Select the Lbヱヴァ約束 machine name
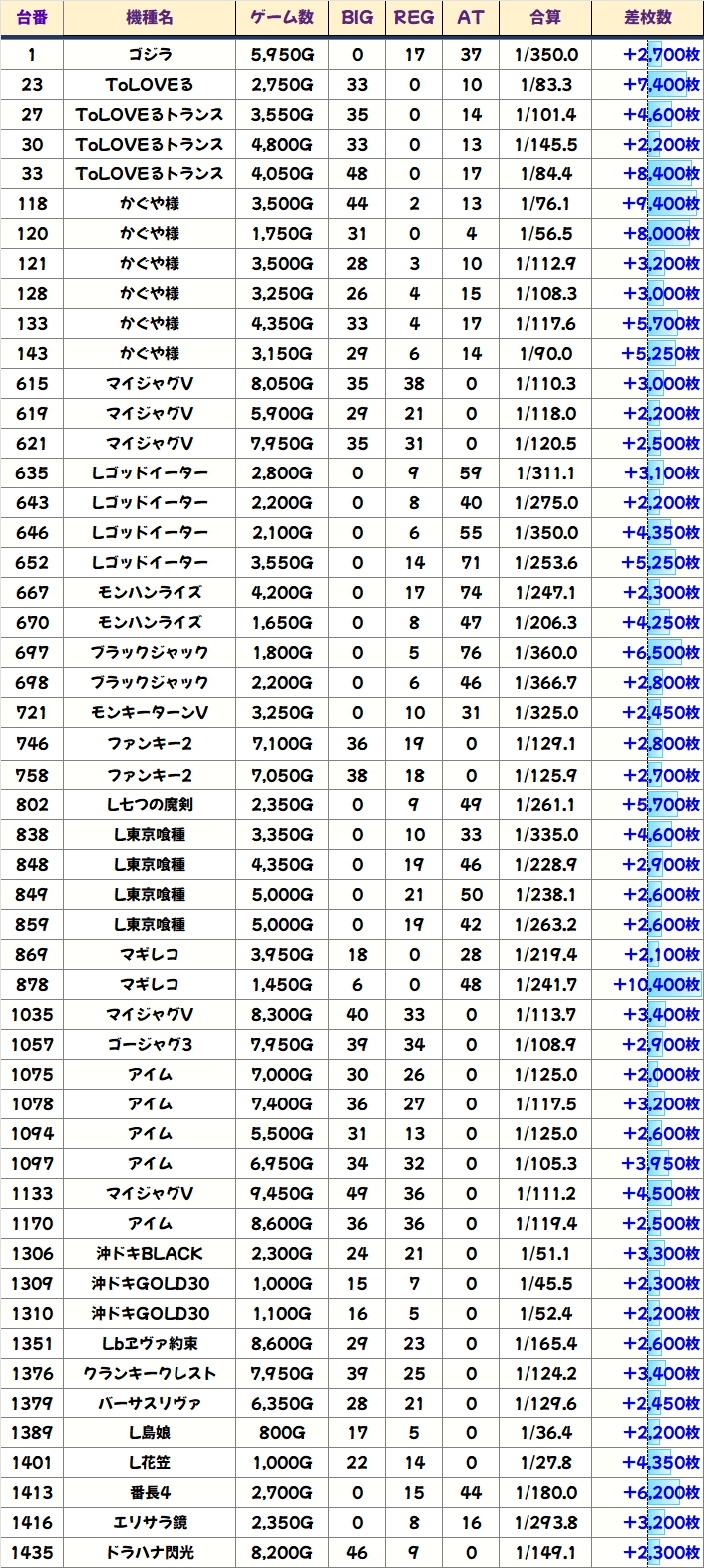Screen dimensions: 704x1568 (x=150, y=1343)
